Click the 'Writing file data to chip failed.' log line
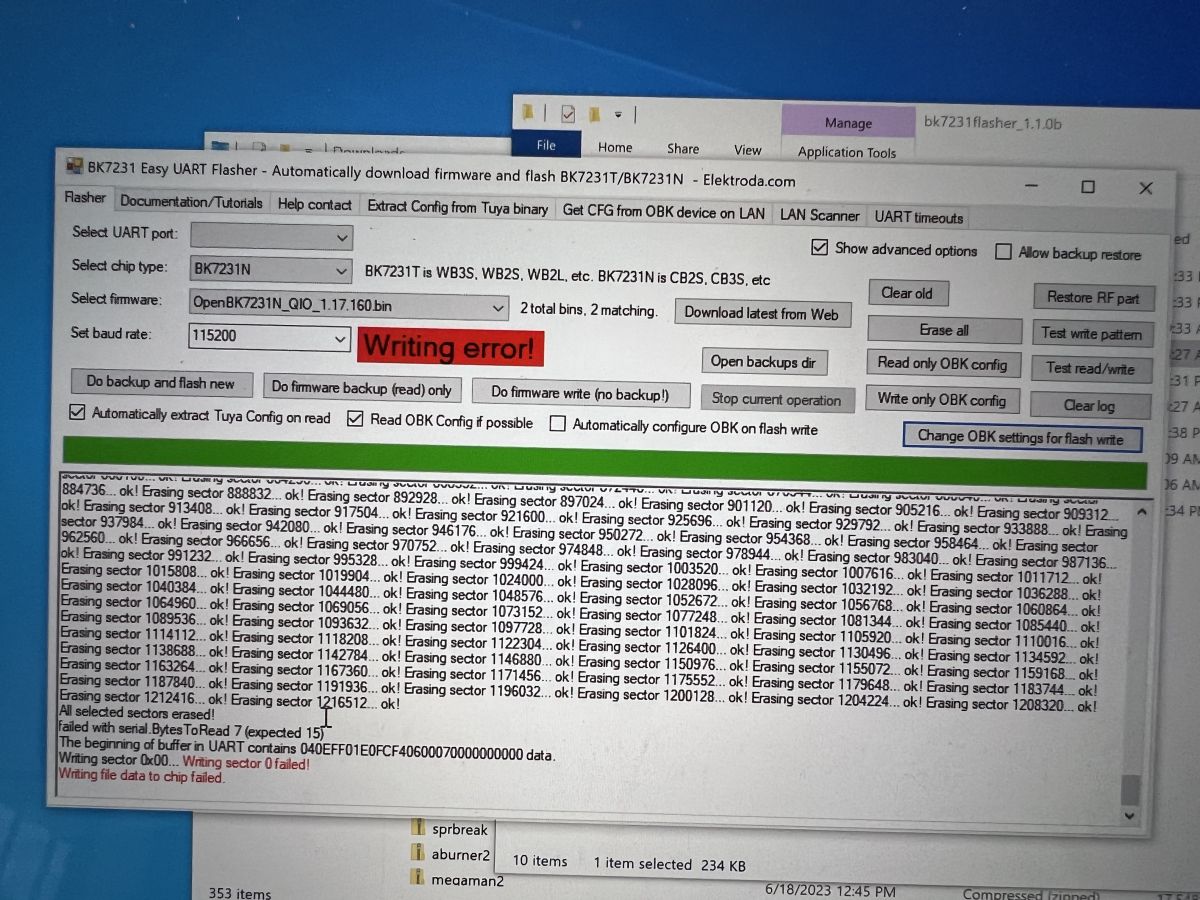This screenshot has height=900, width=1200. point(141,776)
